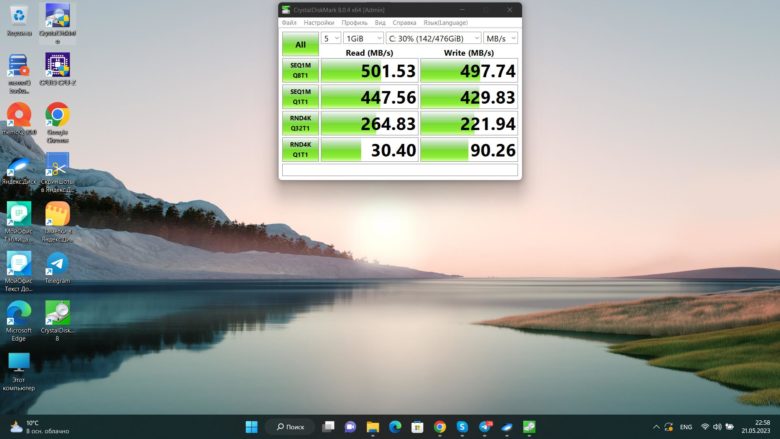Viewport: 780px width, 439px height.
Task: Open Skype from the taskbar
Action: coord(462,427)
